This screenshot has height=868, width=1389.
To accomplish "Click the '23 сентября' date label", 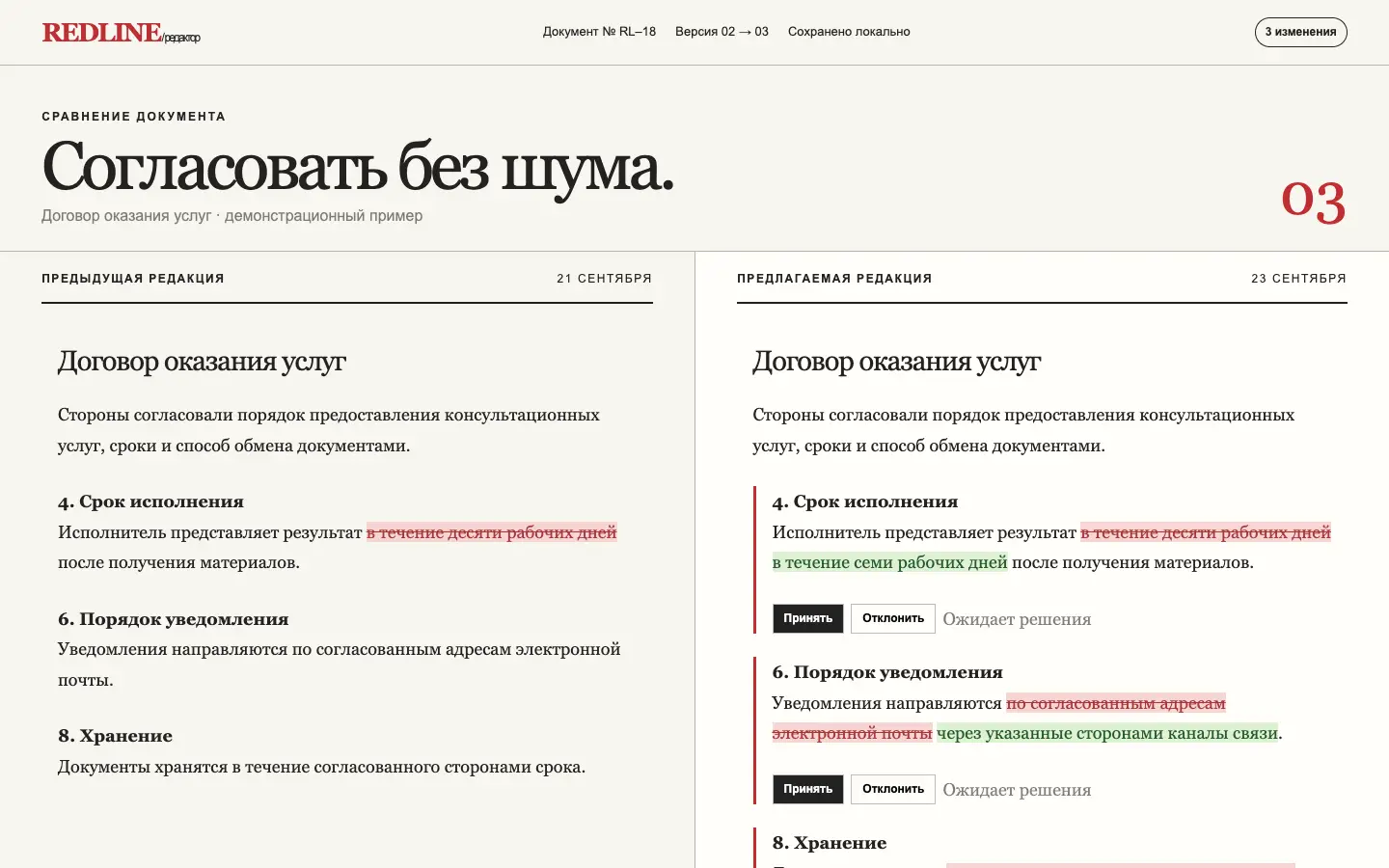I will 1298,279.
